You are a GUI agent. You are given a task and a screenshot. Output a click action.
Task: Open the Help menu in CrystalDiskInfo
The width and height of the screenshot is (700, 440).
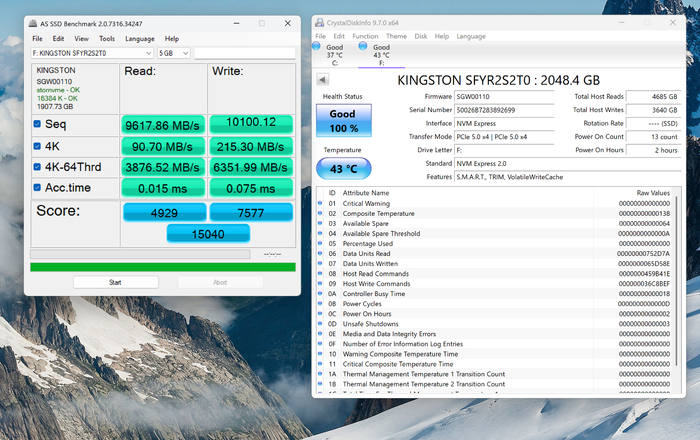(x=442, y=36)
